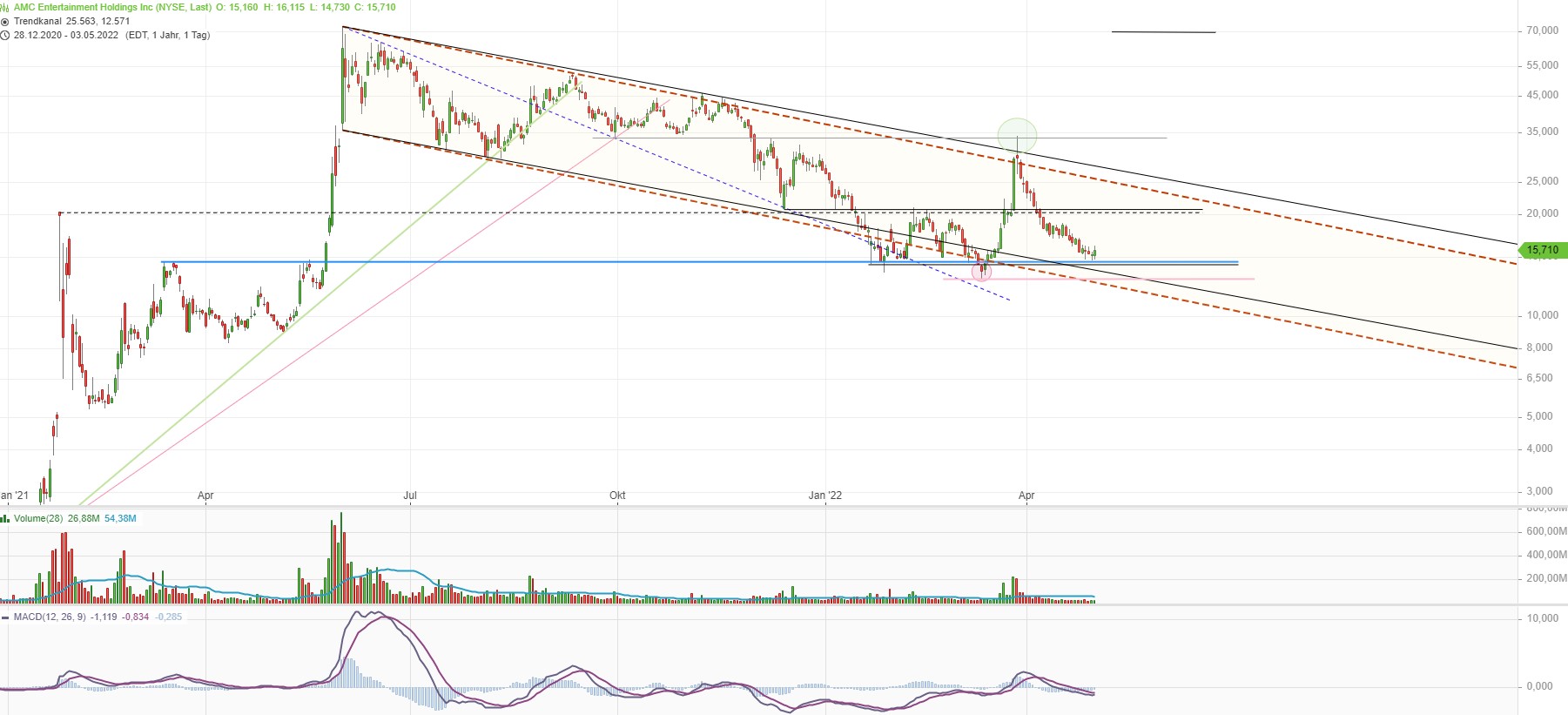Screen dimensions: 1568x715
Task: Click the 20,000 price axis label
Action: point(1542,213)
